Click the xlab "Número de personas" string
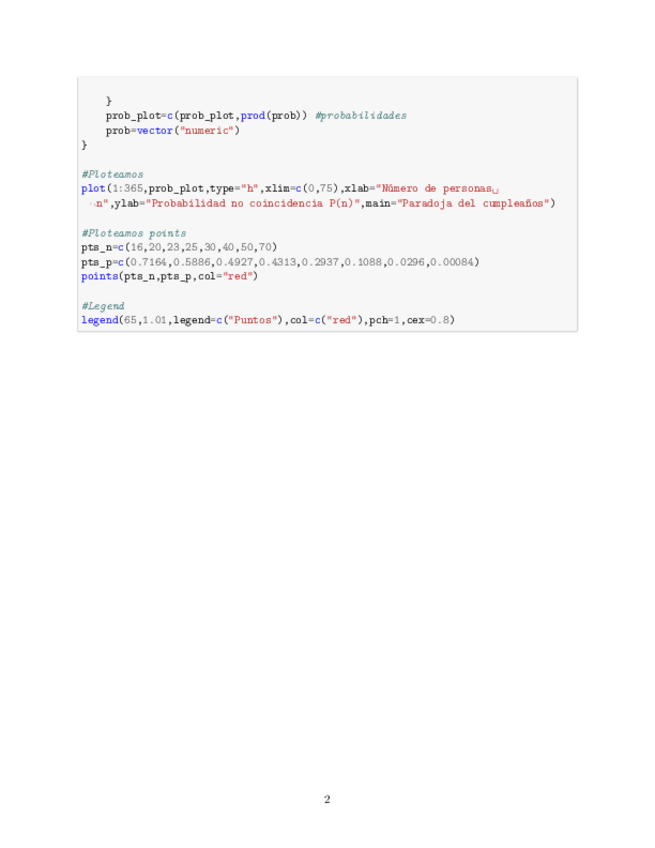 click(x=437, y=189)
